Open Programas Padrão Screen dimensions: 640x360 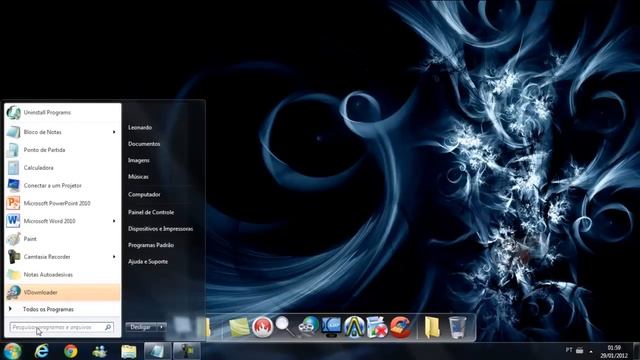(x=151, y=245)
